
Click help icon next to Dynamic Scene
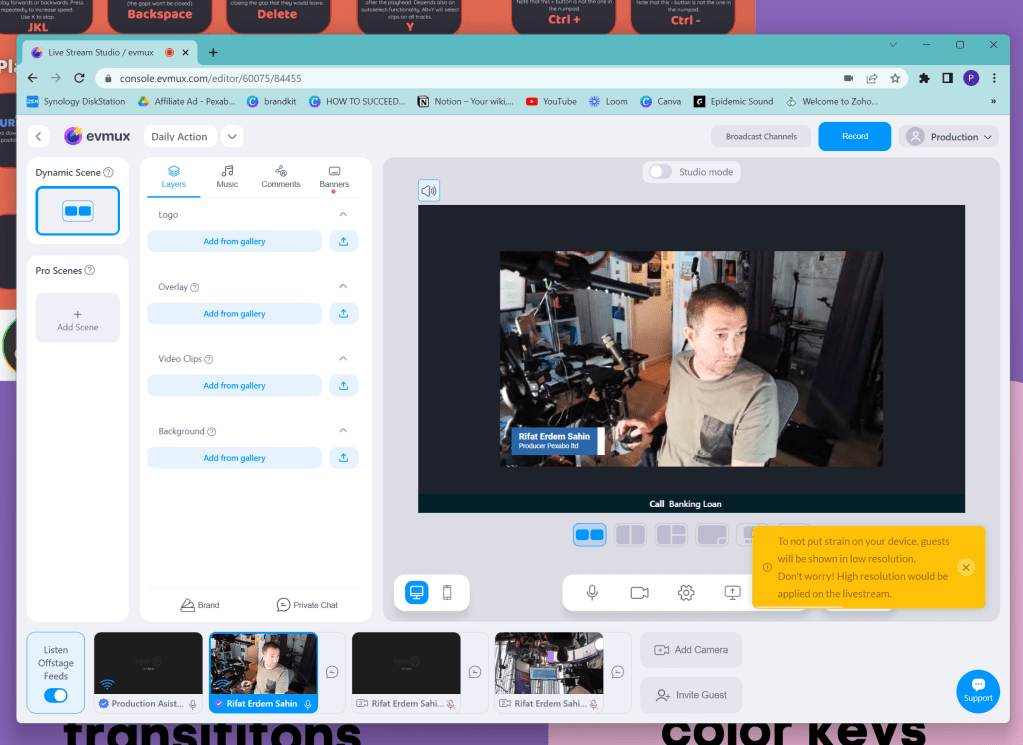click(x=108, y=172)
